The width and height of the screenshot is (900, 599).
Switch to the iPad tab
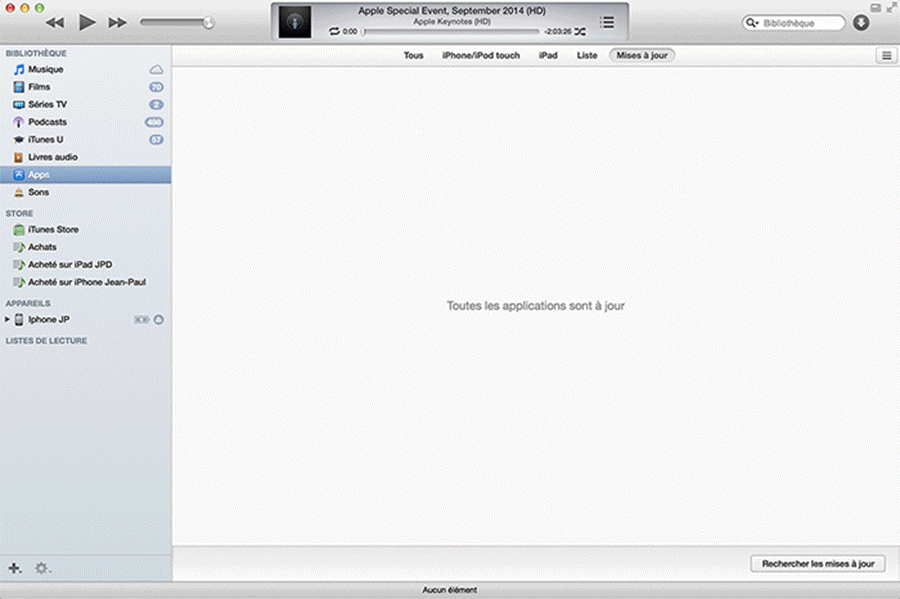click(548, 55)
